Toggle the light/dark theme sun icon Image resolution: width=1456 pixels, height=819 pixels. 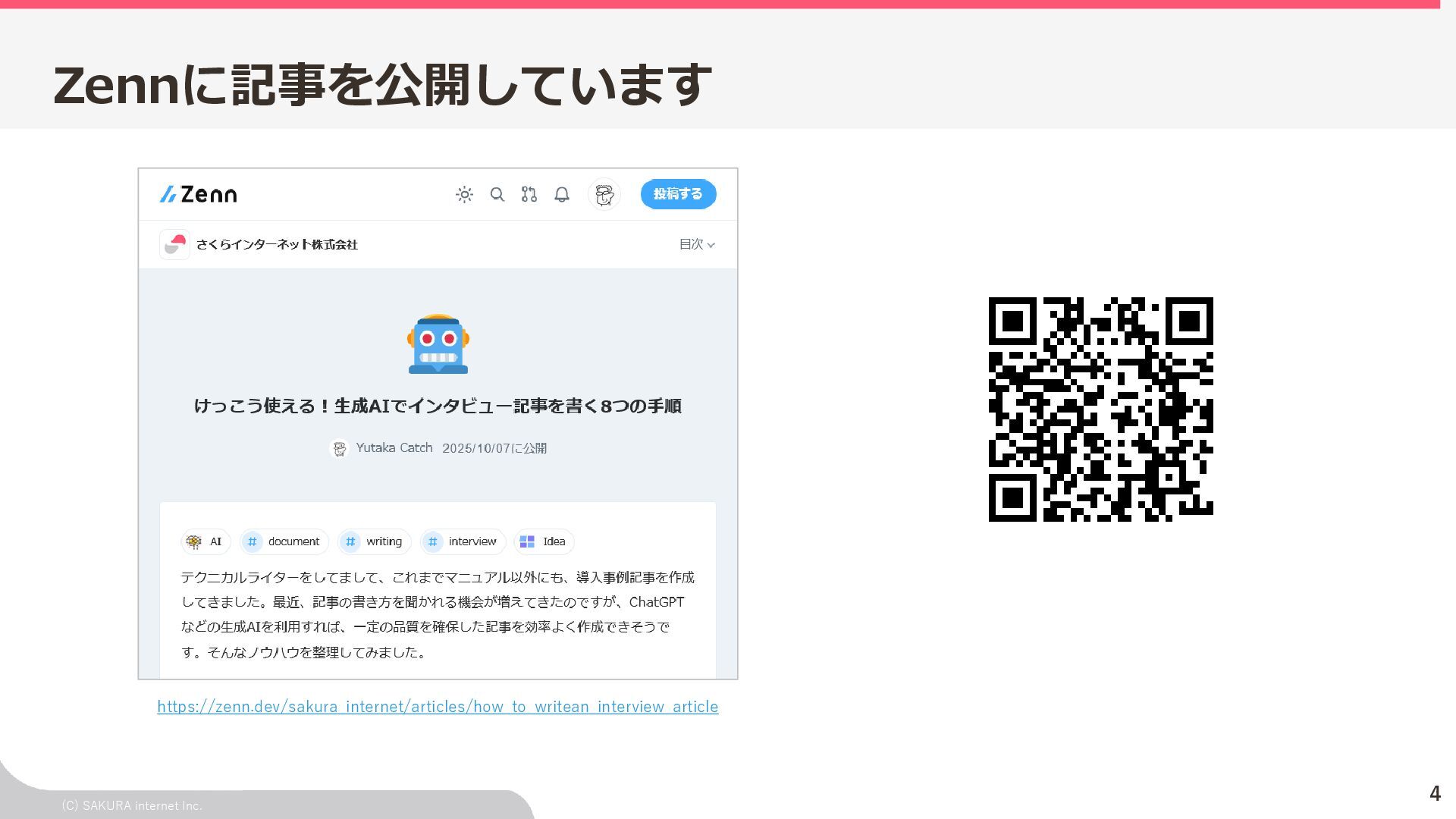464,195
